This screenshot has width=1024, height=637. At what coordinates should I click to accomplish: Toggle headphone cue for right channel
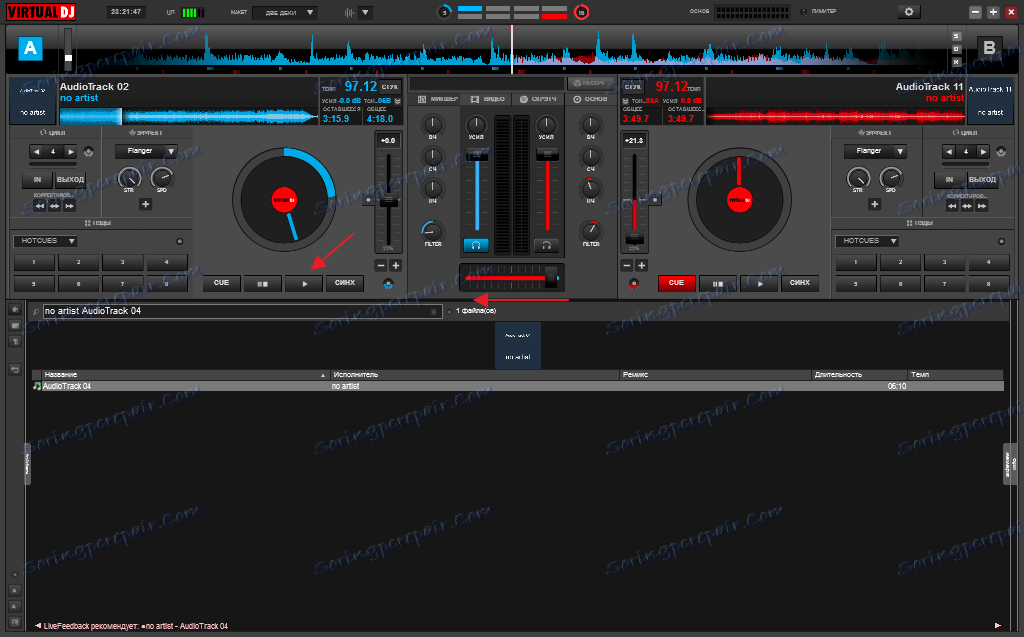click(547, 246)
